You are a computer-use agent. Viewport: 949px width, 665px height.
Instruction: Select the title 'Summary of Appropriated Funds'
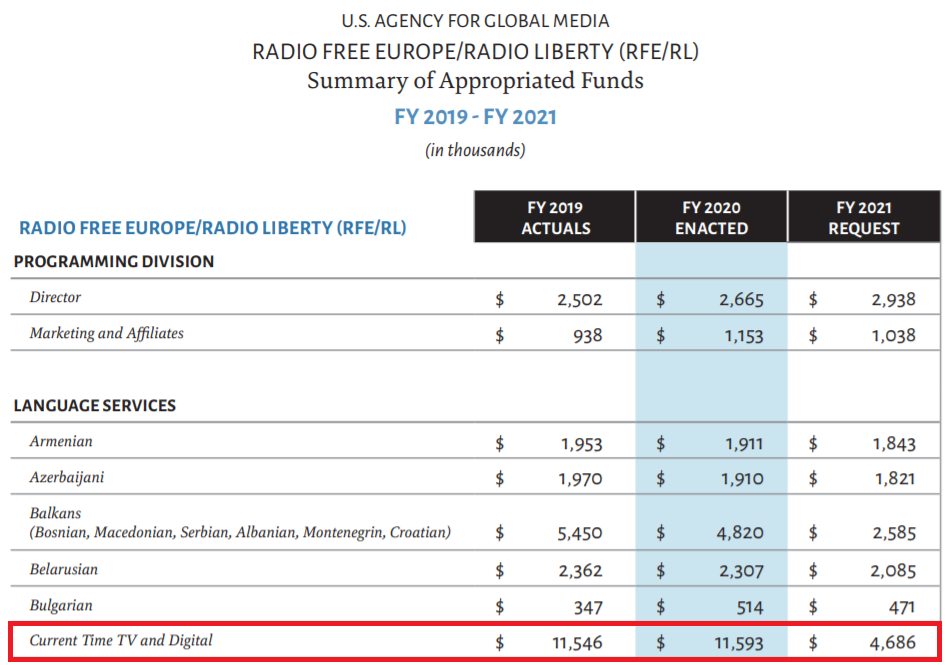pos(475,81)
